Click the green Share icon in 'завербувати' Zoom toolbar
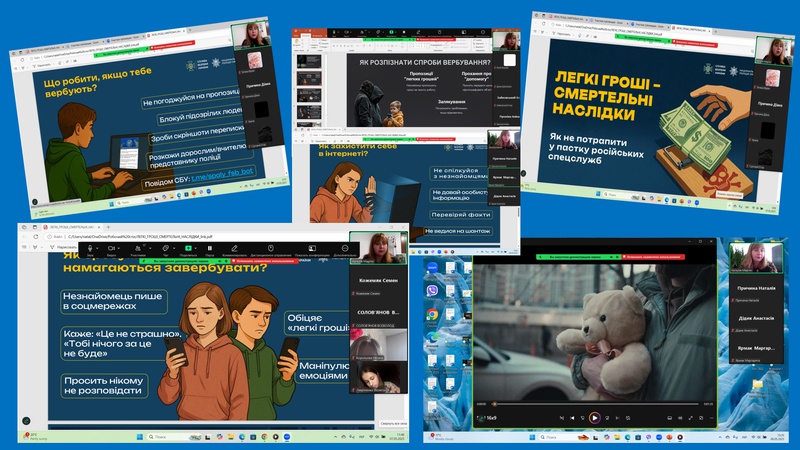This screenshot has height=450, width=800. [x=188, y=248]
